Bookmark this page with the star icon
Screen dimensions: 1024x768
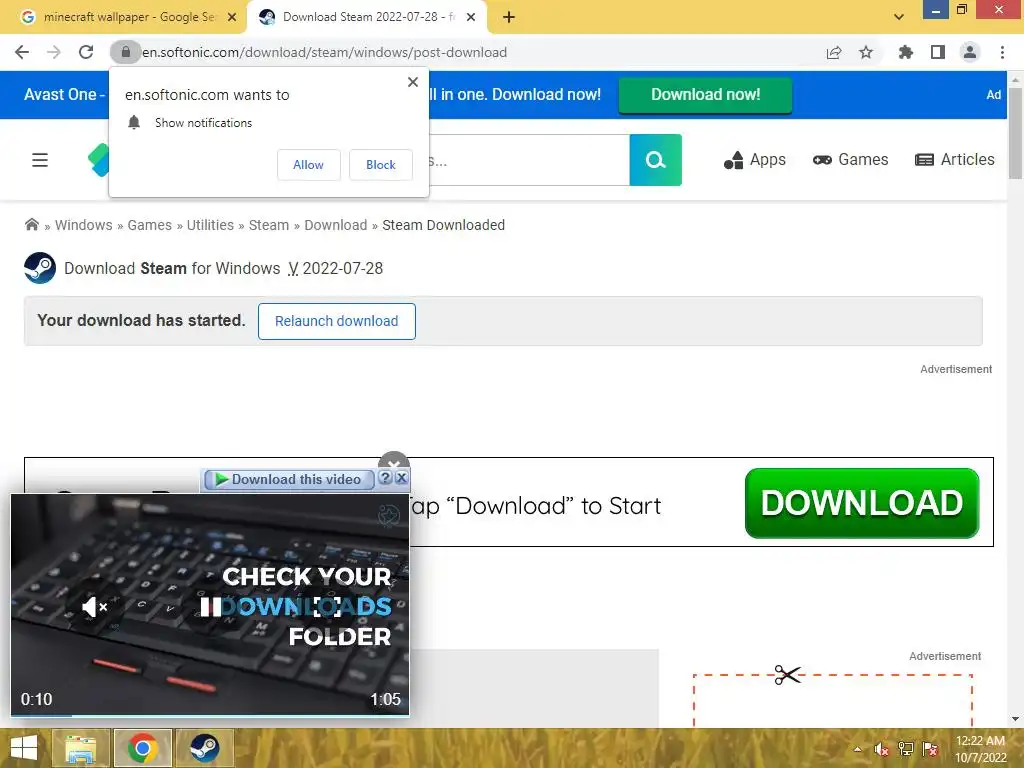(x=866, y=52)
